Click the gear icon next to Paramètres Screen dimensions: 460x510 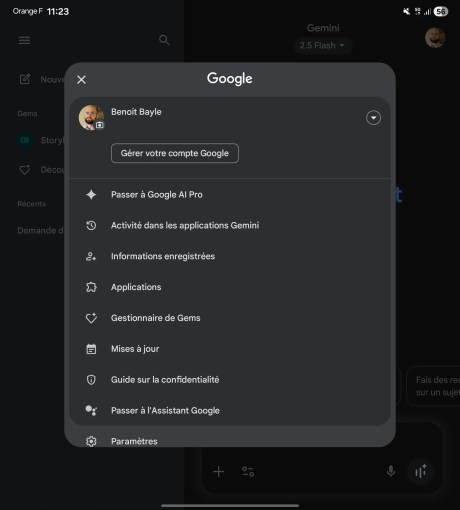click(x=91, y=441)
